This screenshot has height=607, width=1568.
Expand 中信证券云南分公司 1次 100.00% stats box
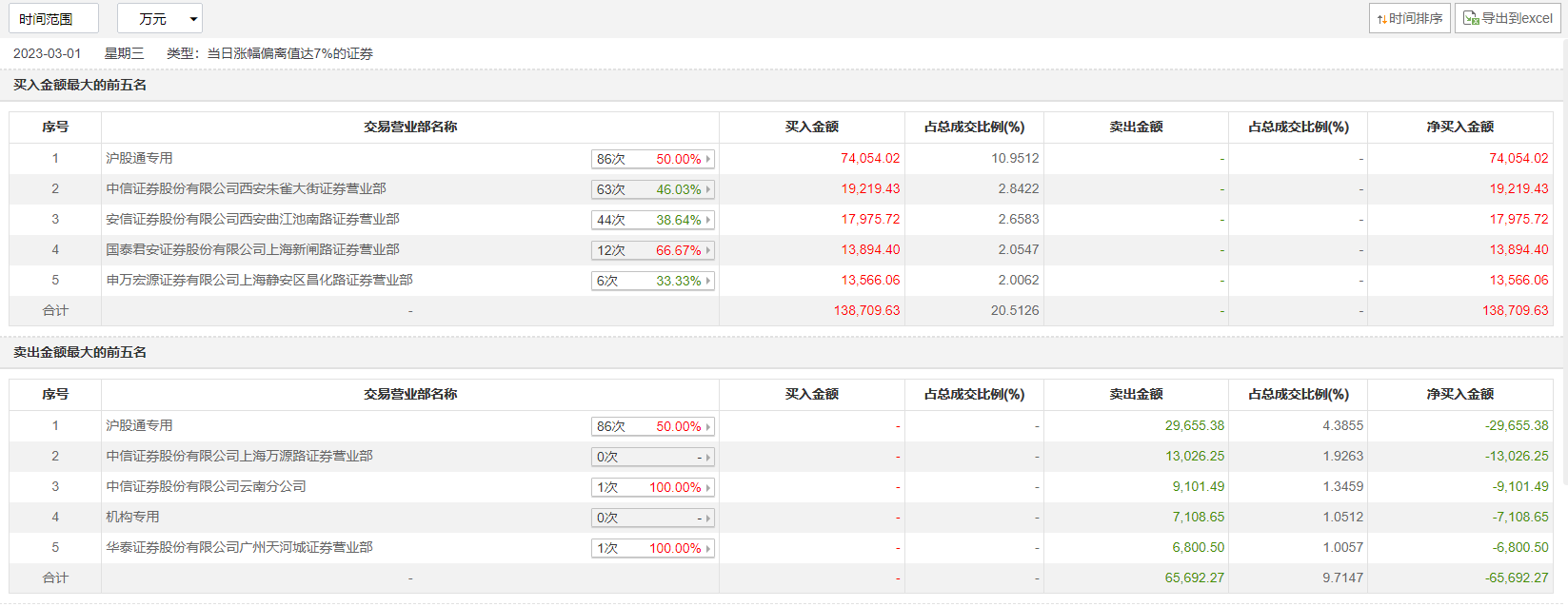point(652,488)
